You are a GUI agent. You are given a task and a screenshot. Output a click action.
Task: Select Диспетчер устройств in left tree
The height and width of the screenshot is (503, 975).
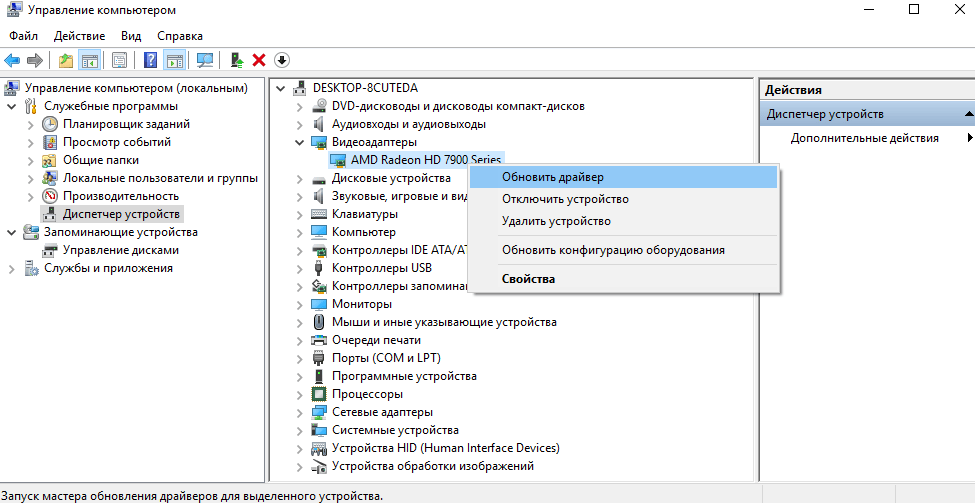click(x=121, y=215)
